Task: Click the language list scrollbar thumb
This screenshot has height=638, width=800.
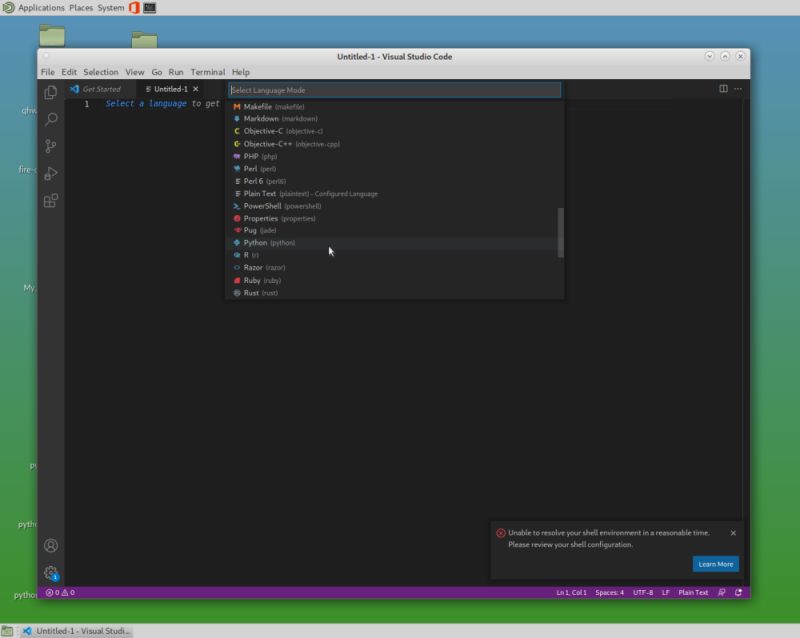Action: pos(561,232)
